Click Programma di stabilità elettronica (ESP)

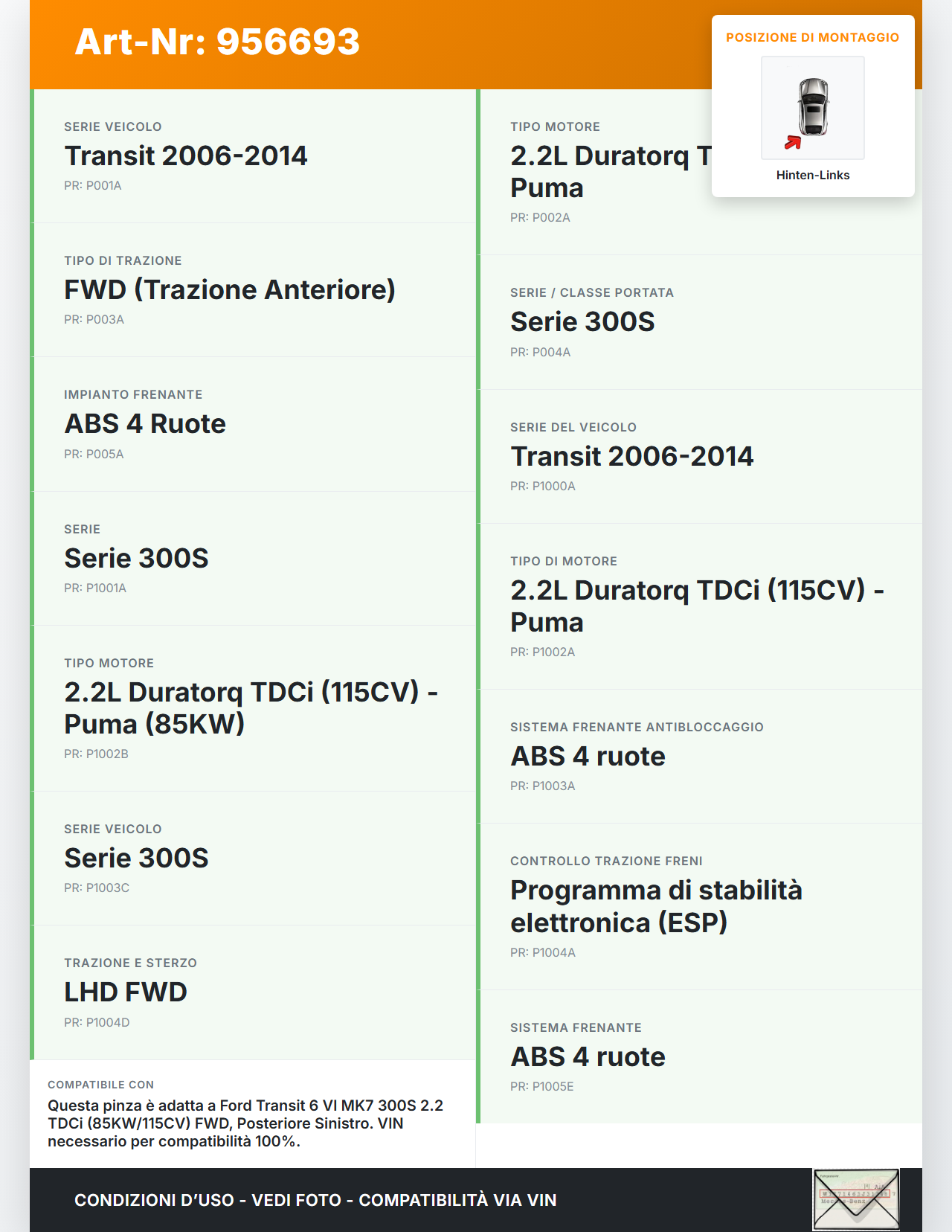(x=656, y=906)
